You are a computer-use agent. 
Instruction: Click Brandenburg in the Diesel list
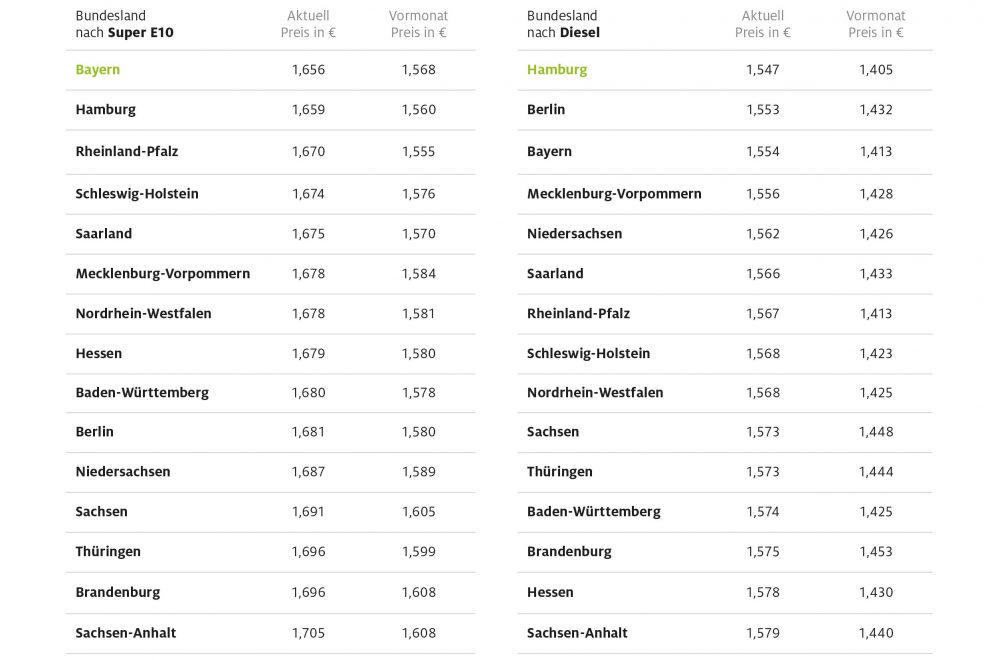coord(569,552)
